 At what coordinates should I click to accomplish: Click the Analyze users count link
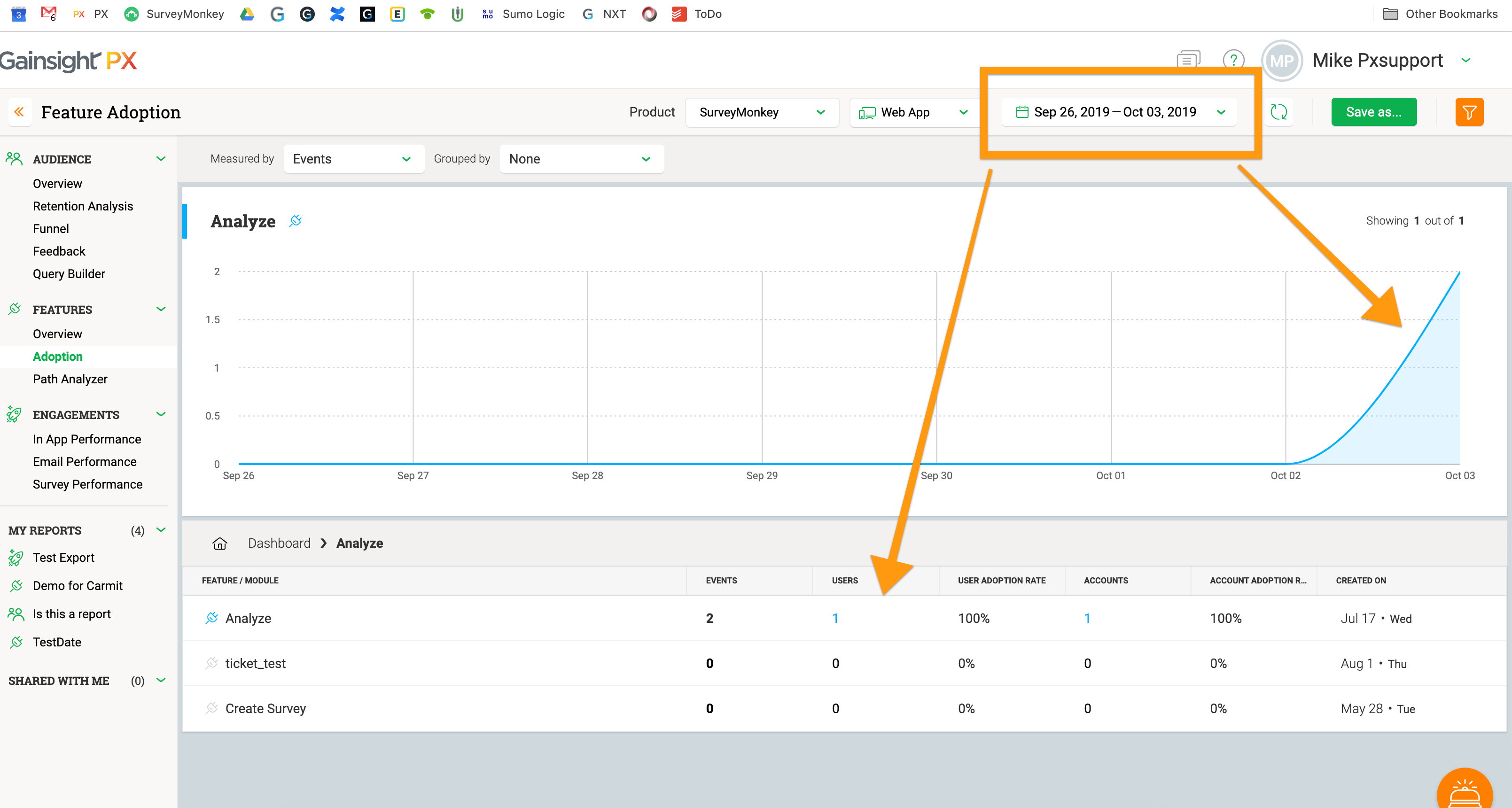(835, 618)
